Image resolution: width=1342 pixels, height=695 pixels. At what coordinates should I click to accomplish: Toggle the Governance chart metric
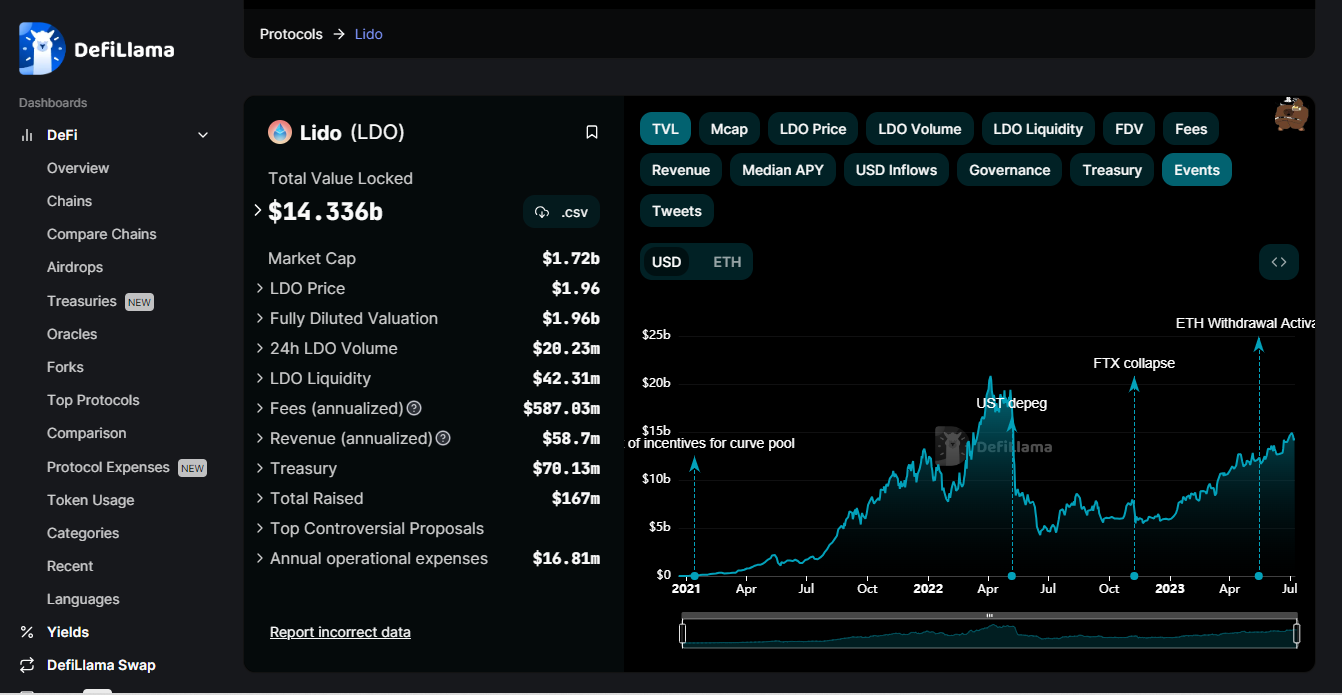(1010, 170)
